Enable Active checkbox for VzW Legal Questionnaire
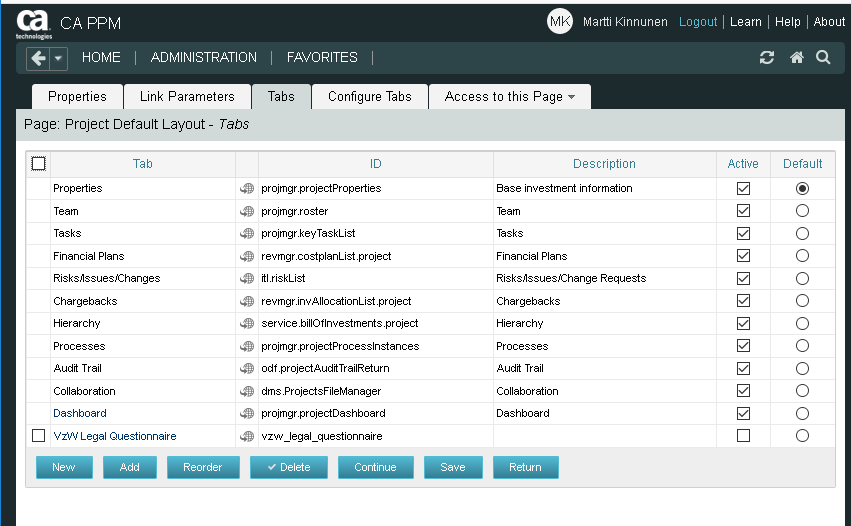The height and width of the screenshot is (526, 851). click(x=743, y=436)
